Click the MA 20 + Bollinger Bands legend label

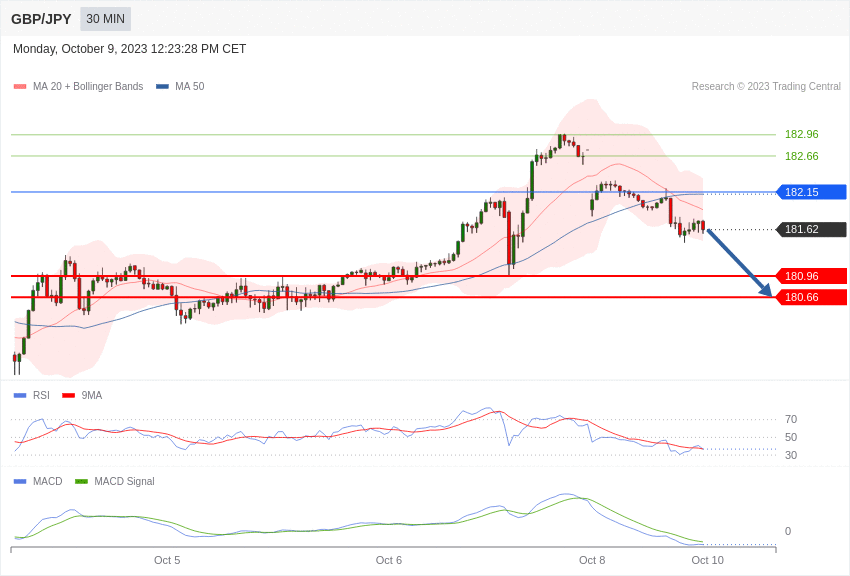coord(88,86)
